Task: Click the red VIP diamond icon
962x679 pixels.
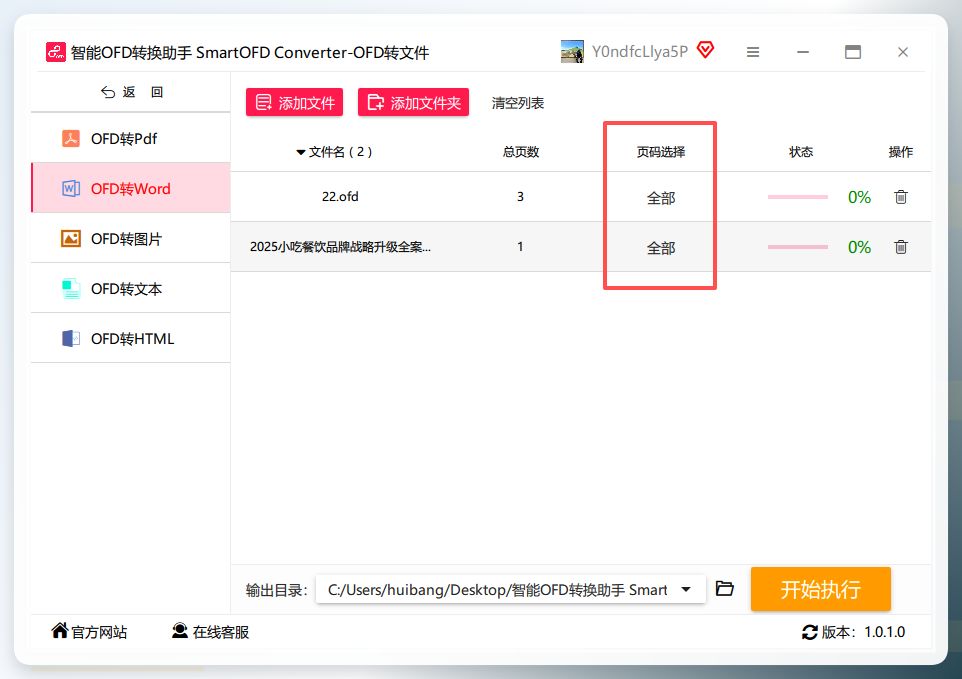Action: click(x=706, y=50)
